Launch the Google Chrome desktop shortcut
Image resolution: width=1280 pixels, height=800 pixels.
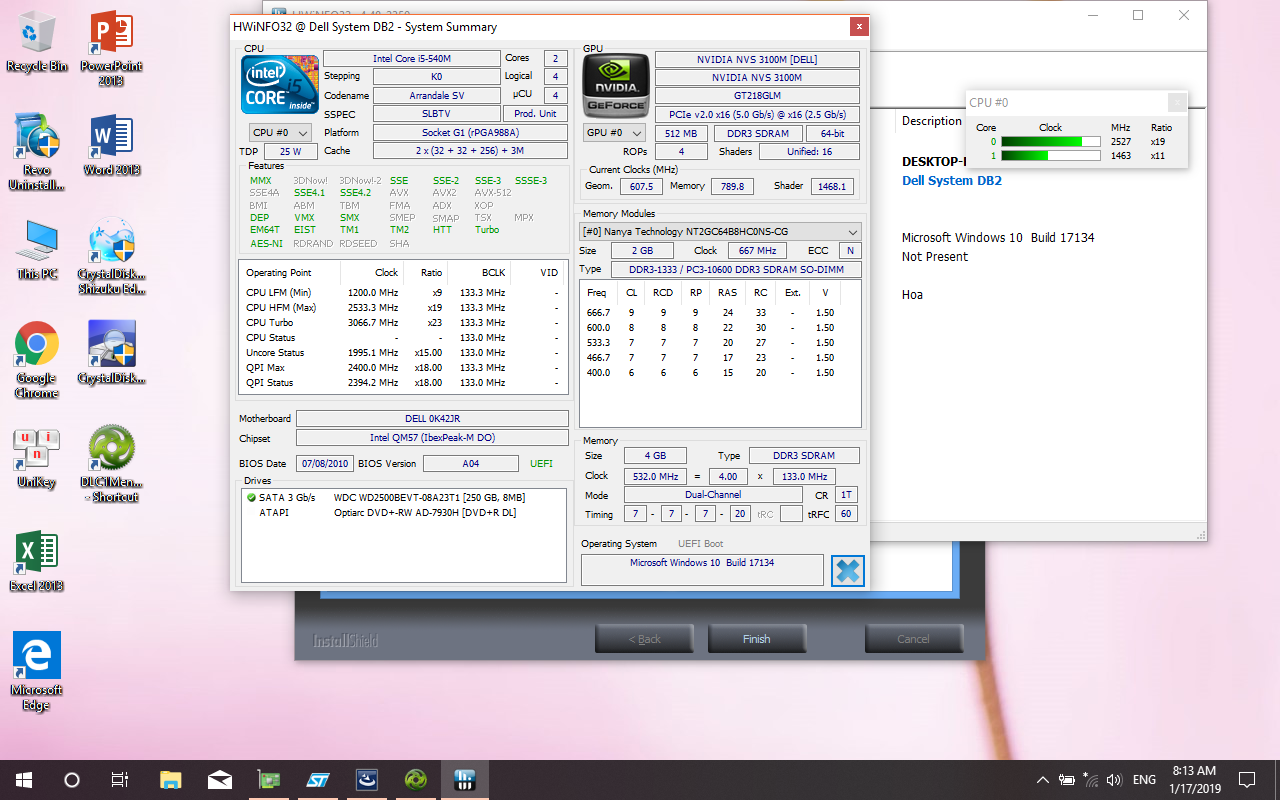(x=37, y=360)
